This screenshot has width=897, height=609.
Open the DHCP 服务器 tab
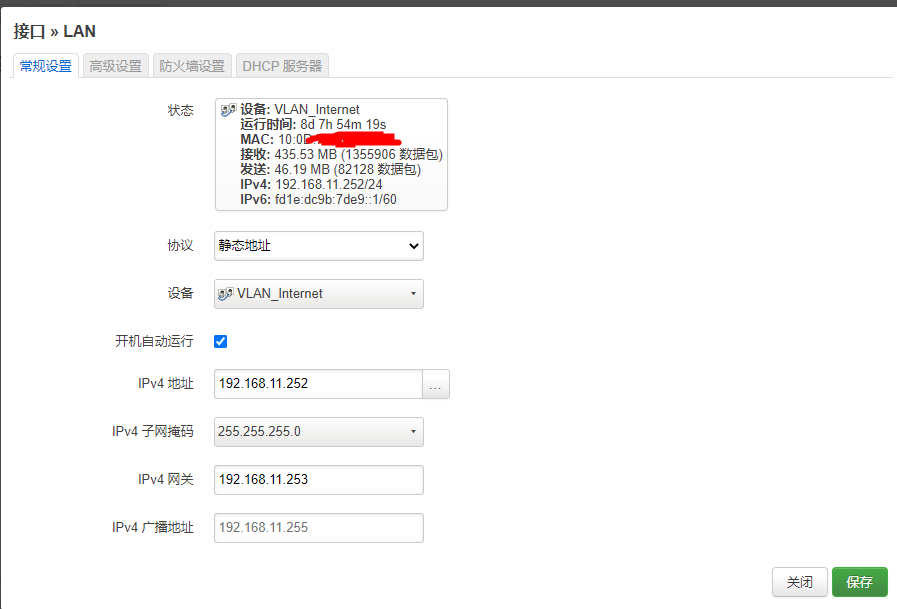coord(283,66)
